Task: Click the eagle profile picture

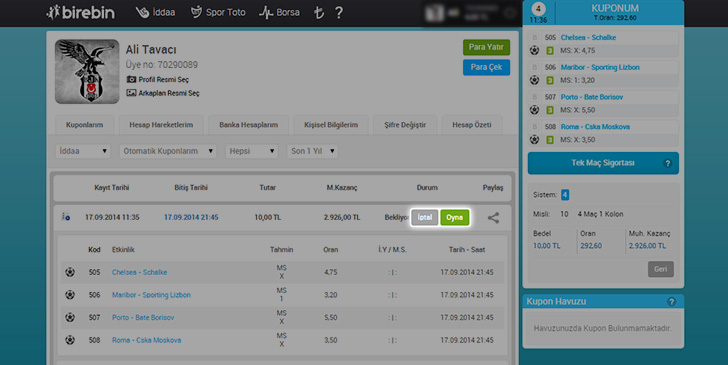Action: click(x=87, y=71)
